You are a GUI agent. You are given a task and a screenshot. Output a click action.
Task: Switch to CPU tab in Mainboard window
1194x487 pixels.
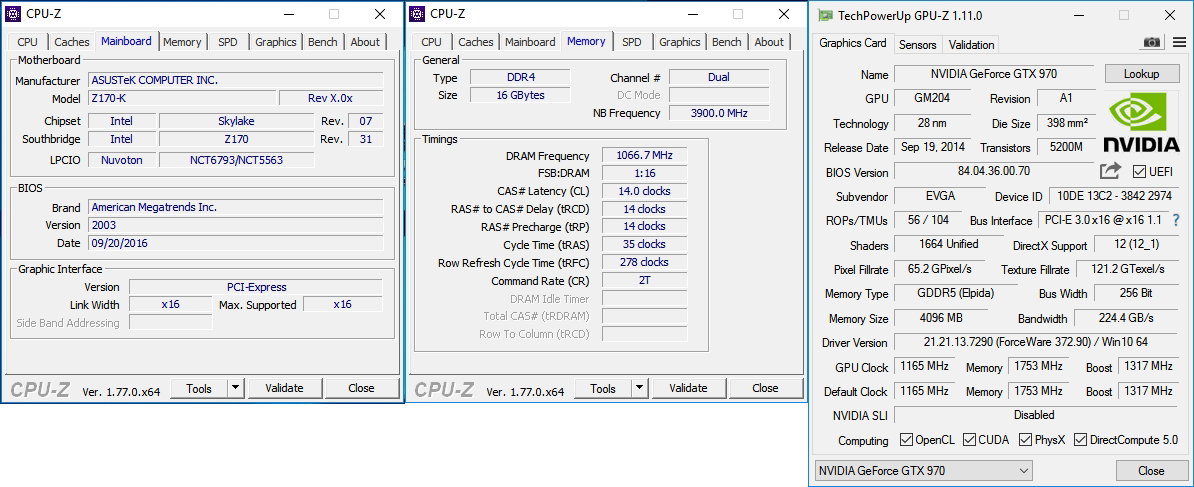click(x=27, y=42)
